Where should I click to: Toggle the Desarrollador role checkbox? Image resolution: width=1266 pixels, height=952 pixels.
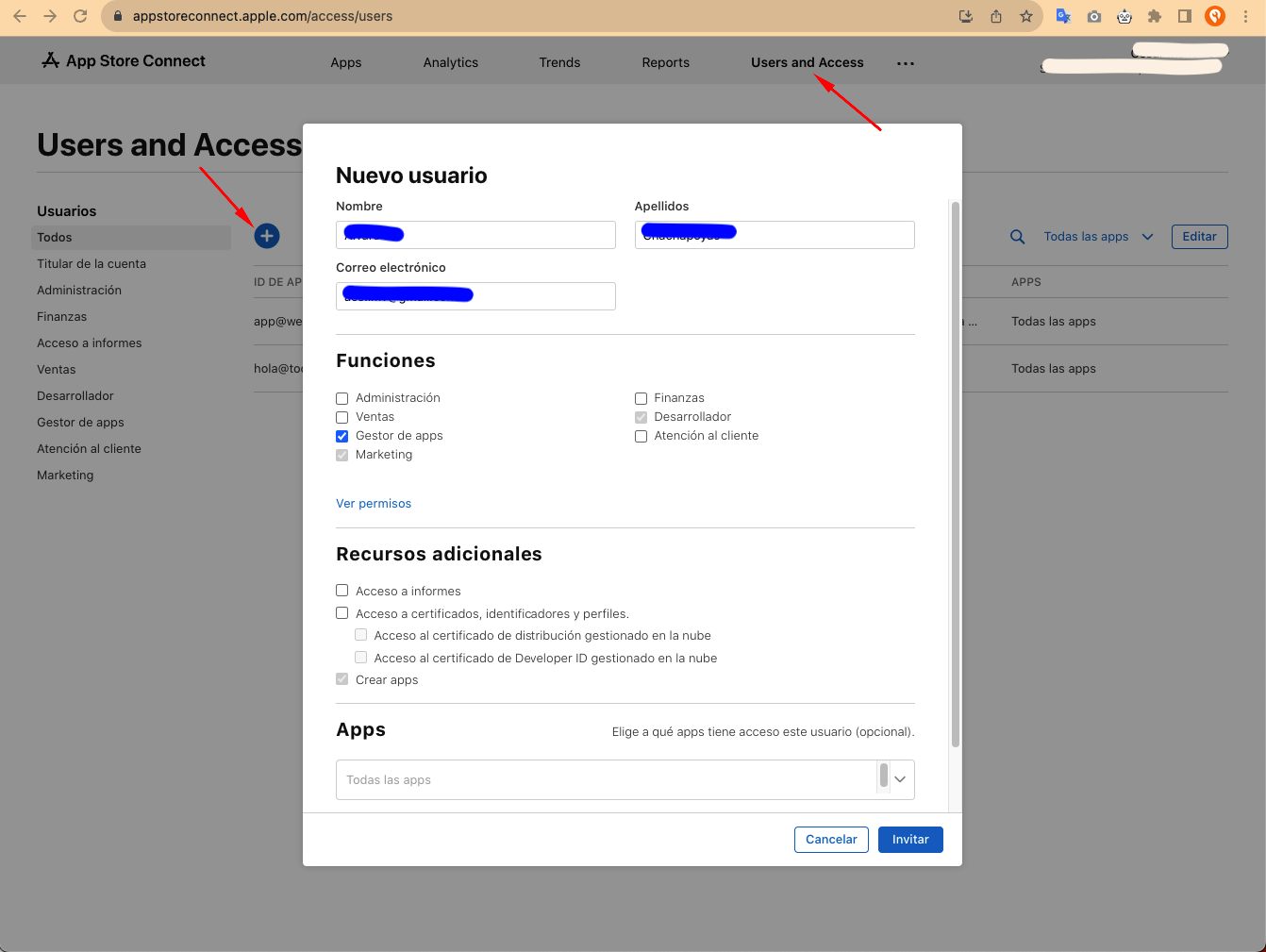(641, 417)
